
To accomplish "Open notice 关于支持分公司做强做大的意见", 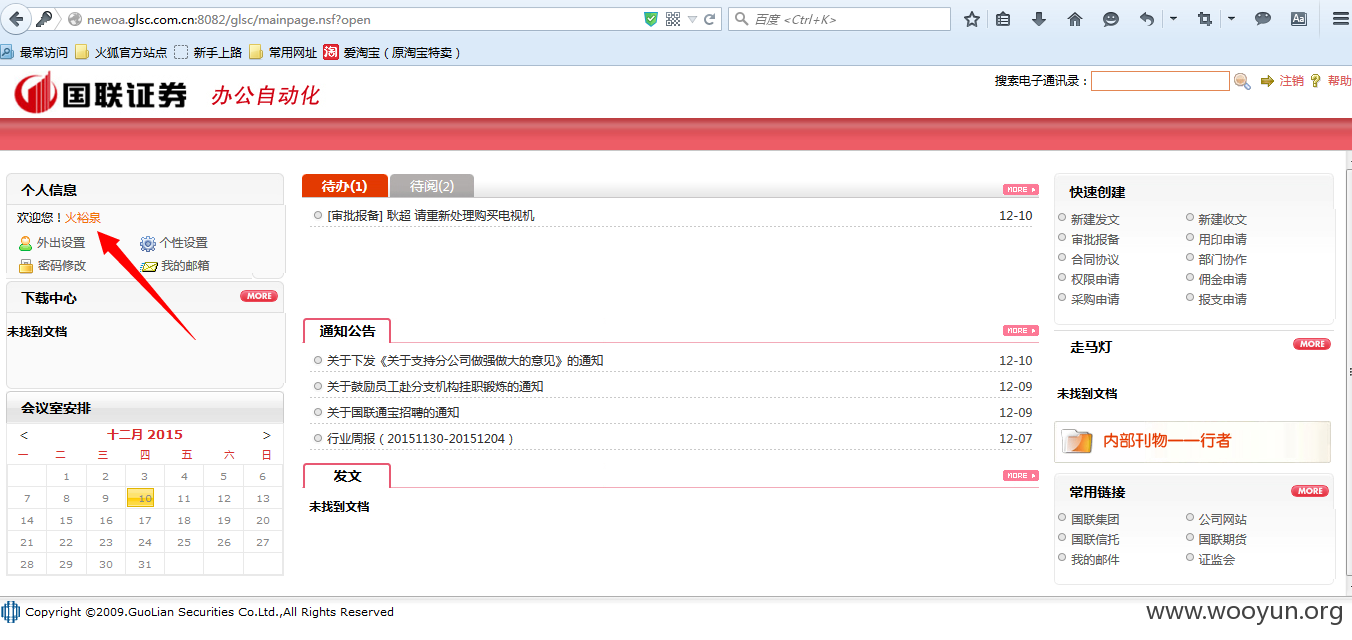I will [x=465, y=360].
